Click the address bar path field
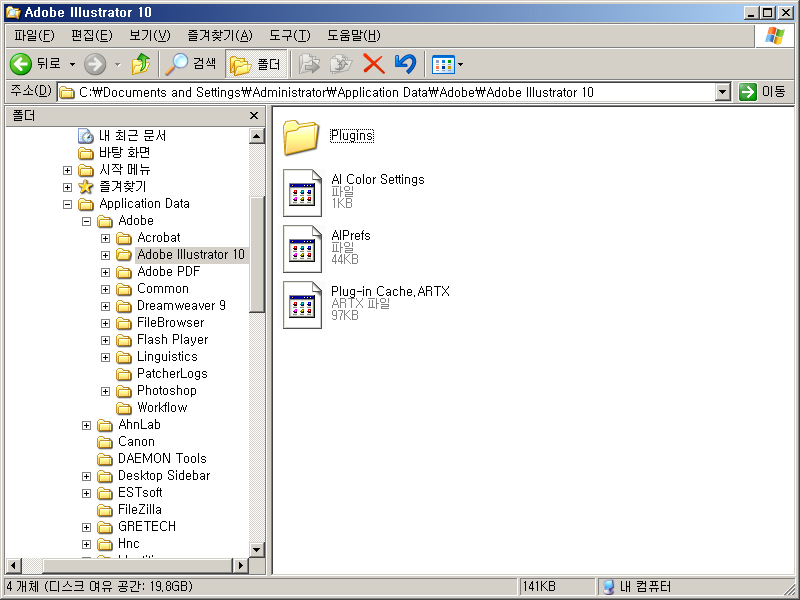The image size is (800, 600). click(x=386, y=92)
